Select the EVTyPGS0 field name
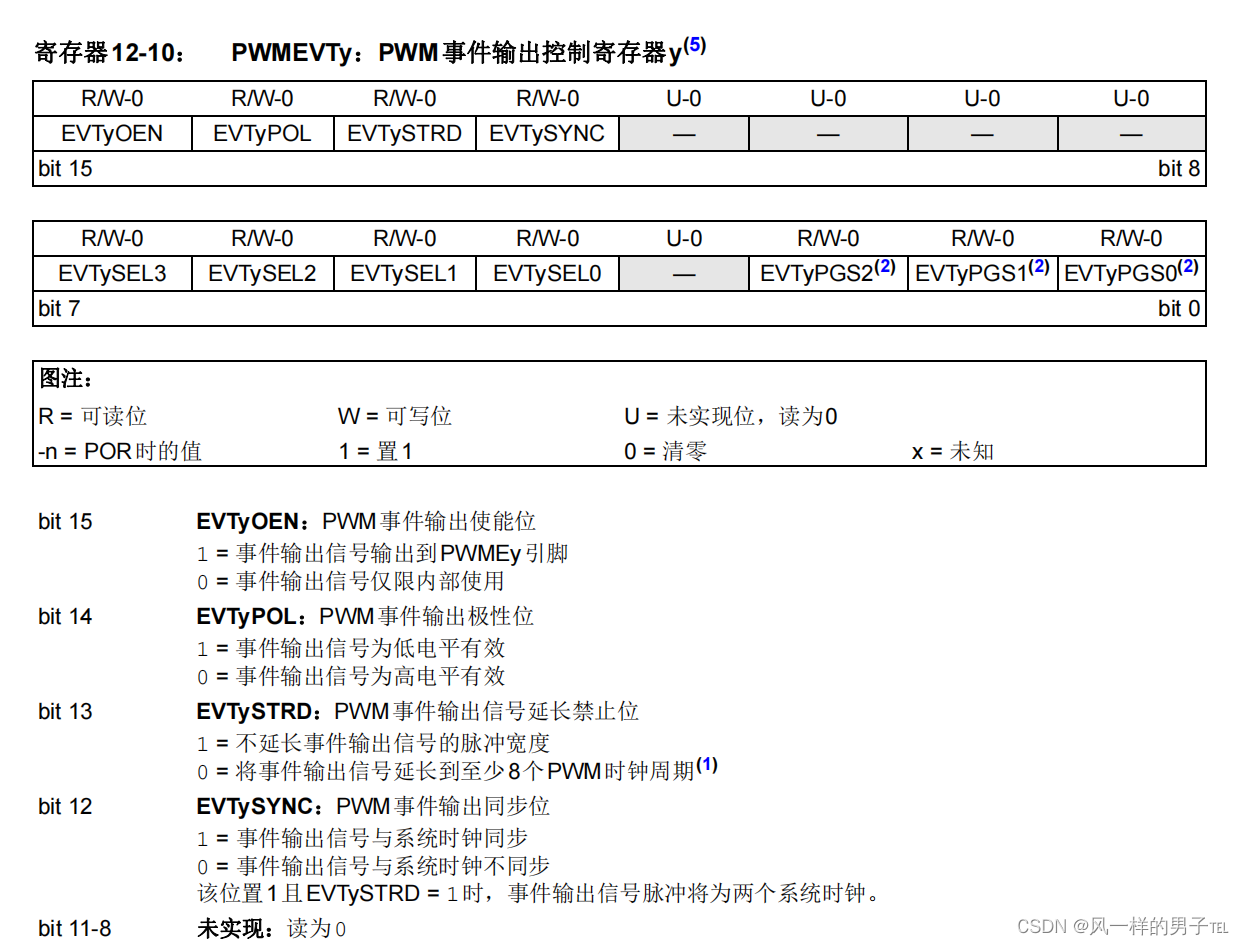The height and width of the screenshot is (945, 1244). [1120, 274]
